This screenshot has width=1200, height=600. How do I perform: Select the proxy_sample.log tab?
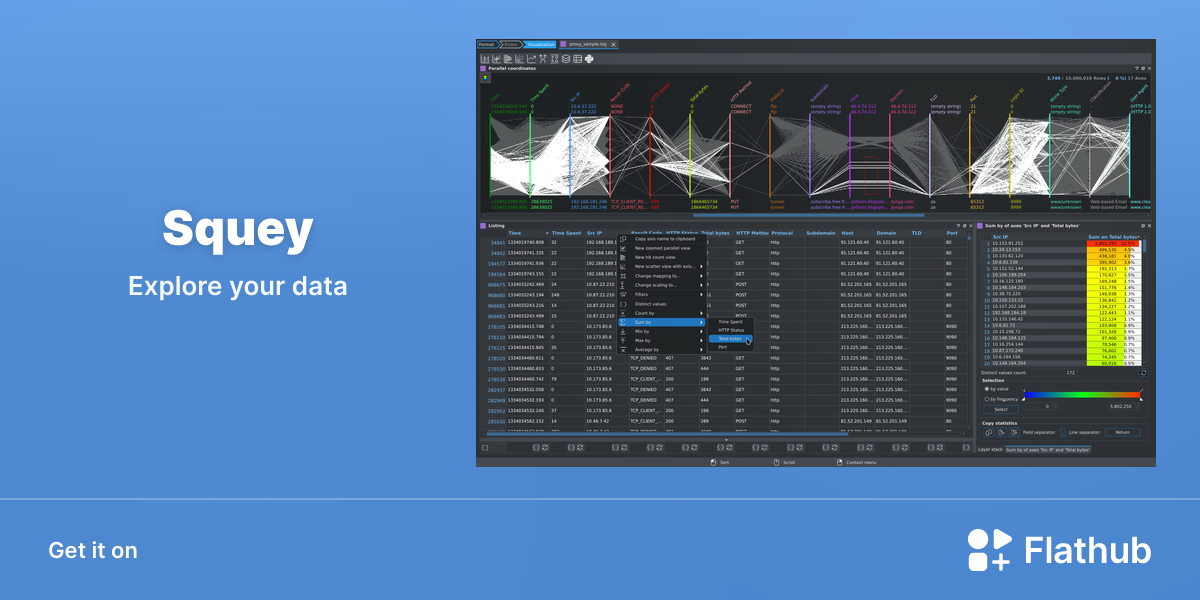[x=589, y=45]
